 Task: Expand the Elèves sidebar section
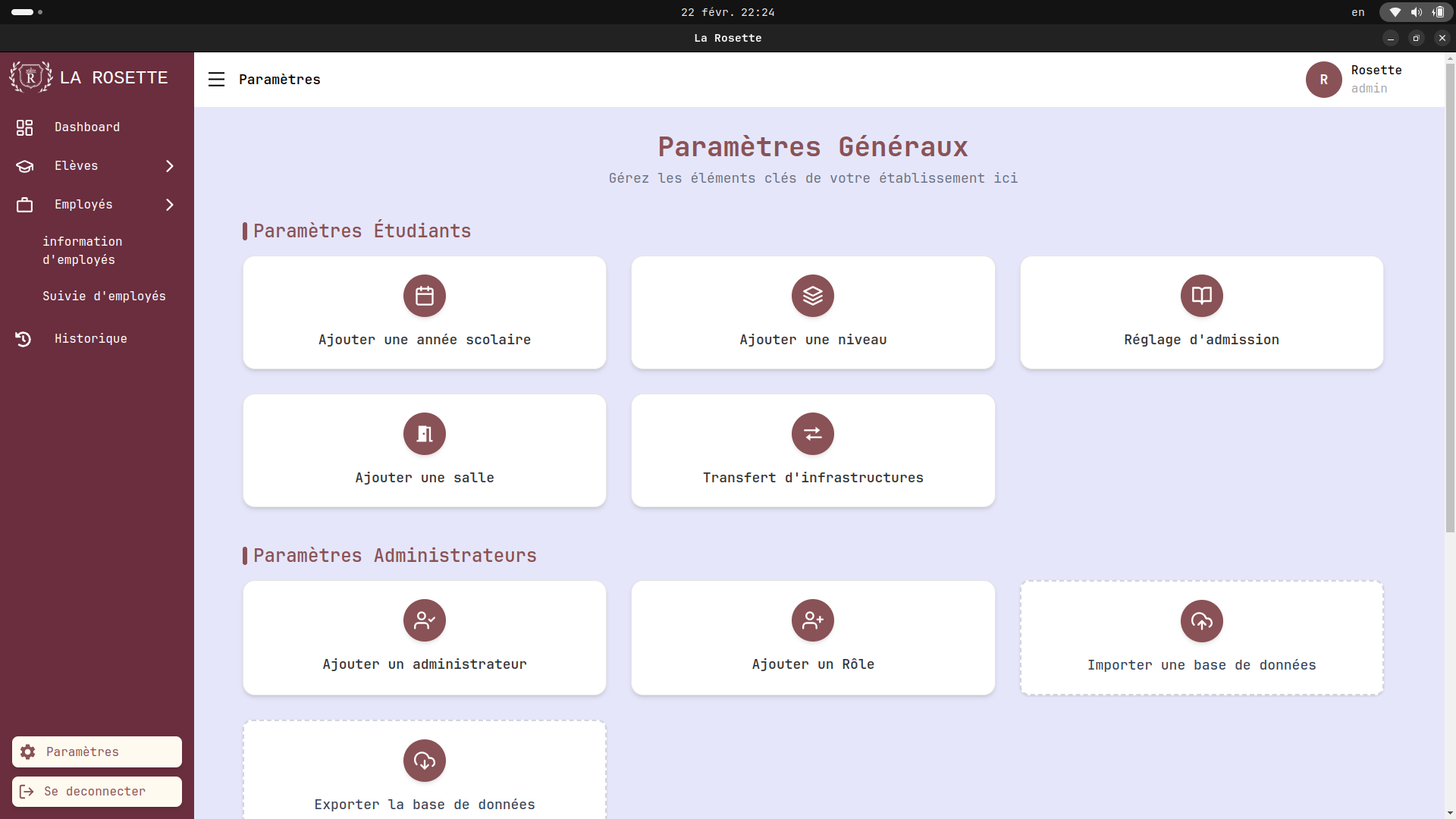coord(76,165)
